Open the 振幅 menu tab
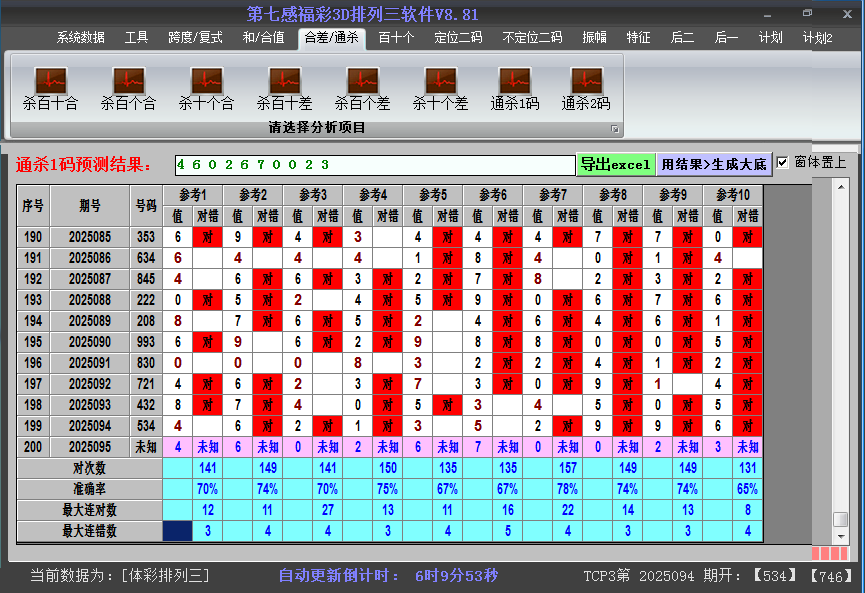The width and height of the screenshot is (865, 593). (x=594, y=38)
